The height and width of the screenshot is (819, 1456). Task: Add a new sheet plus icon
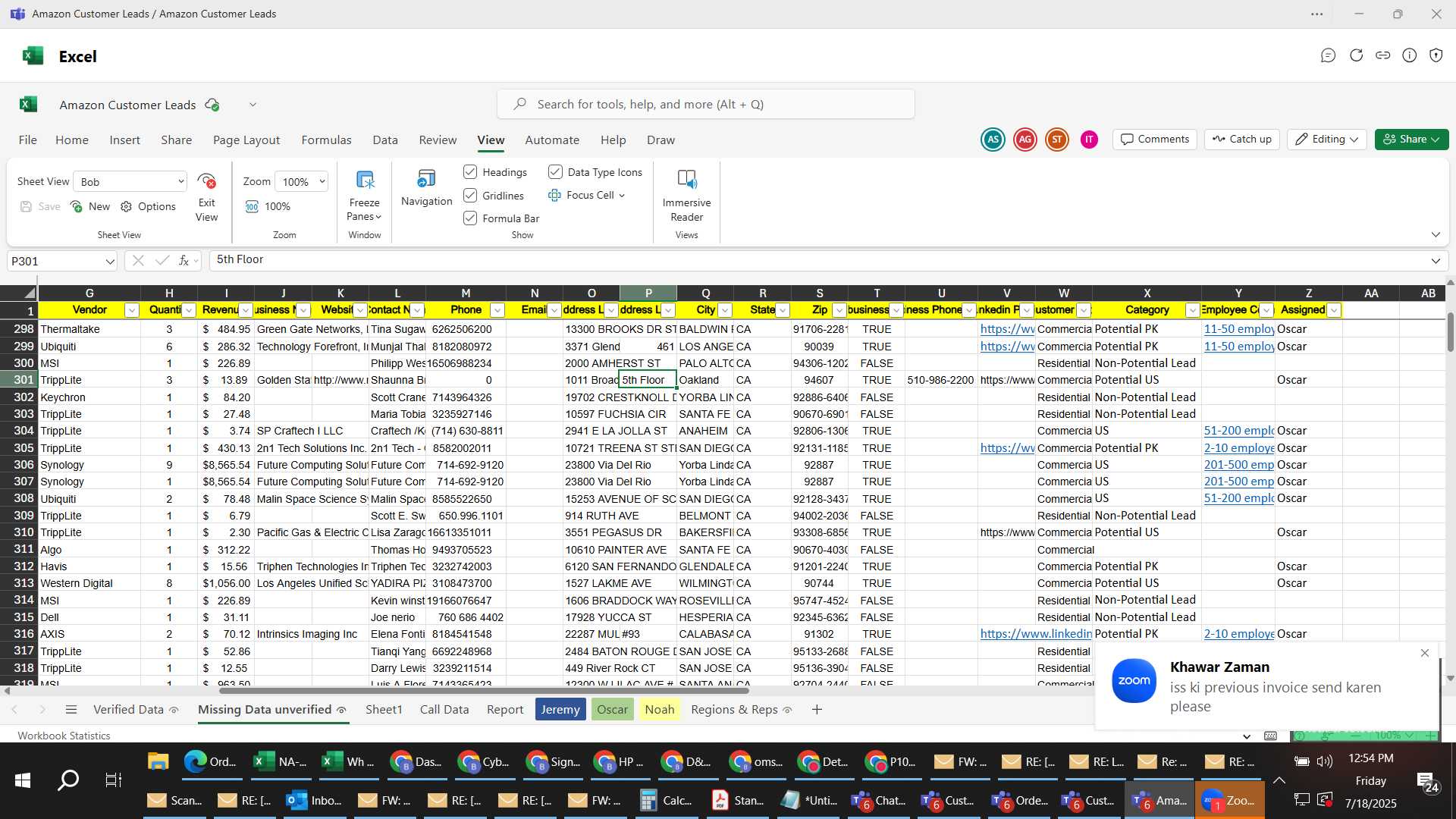(x=817, y=710)
